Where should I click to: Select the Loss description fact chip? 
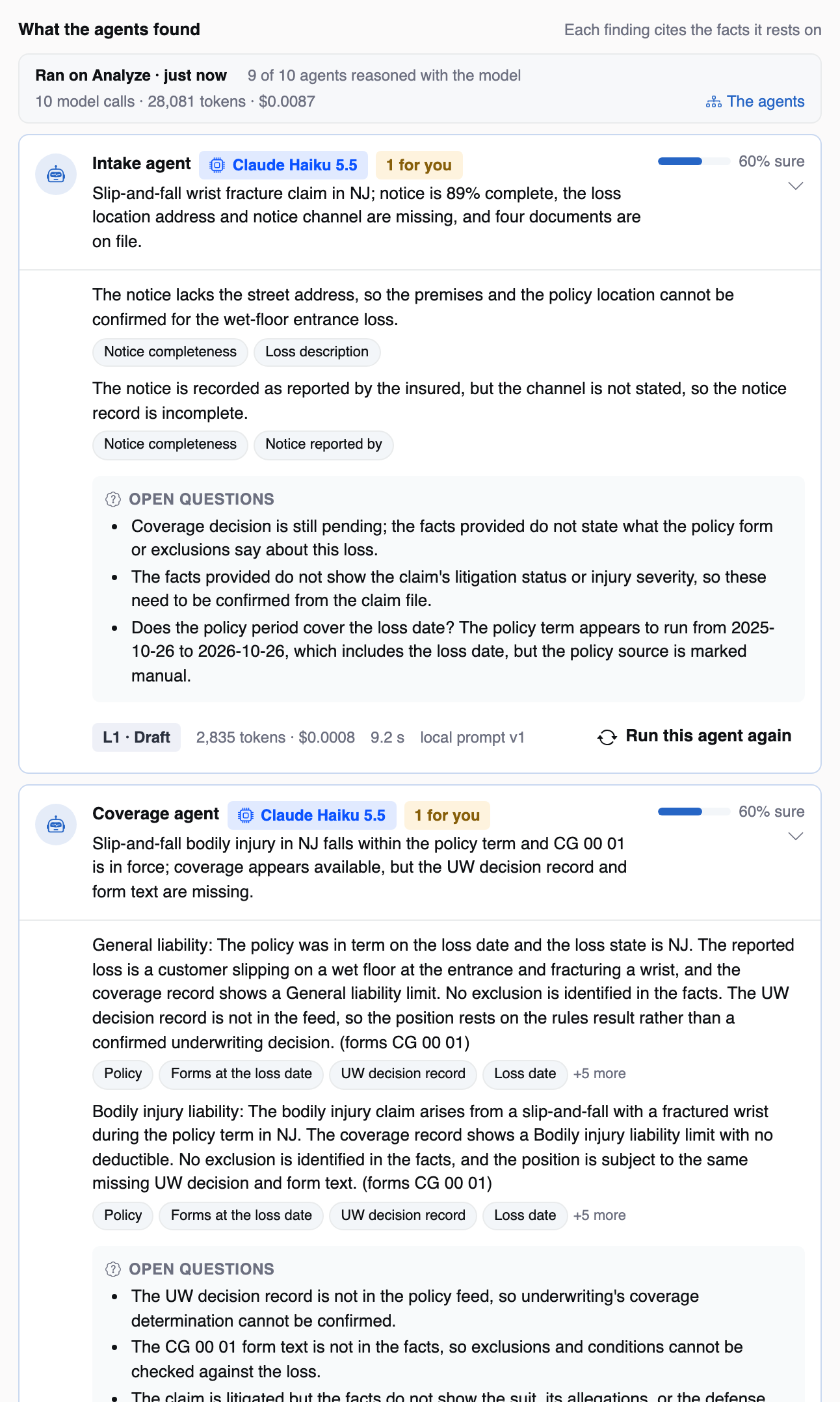(317, 352)
